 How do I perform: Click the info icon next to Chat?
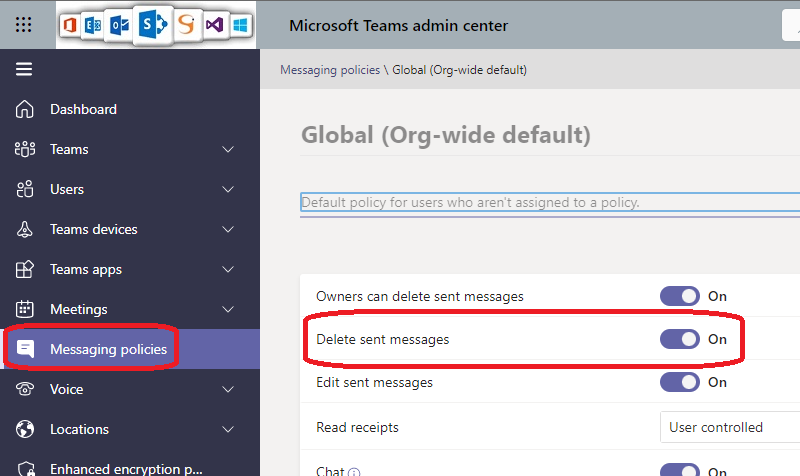pyautogui.click(x=354, y=472)
